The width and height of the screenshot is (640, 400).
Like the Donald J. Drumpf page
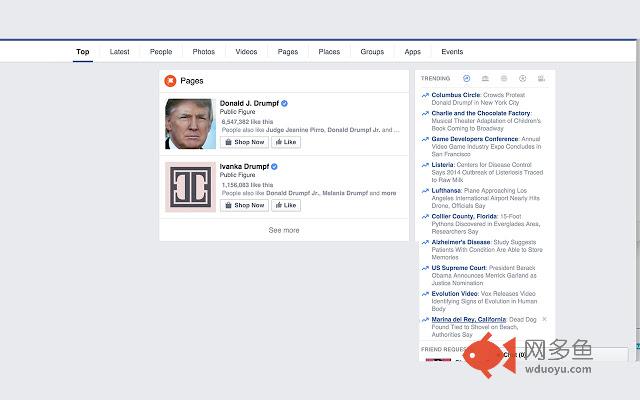tap(286, 142)
